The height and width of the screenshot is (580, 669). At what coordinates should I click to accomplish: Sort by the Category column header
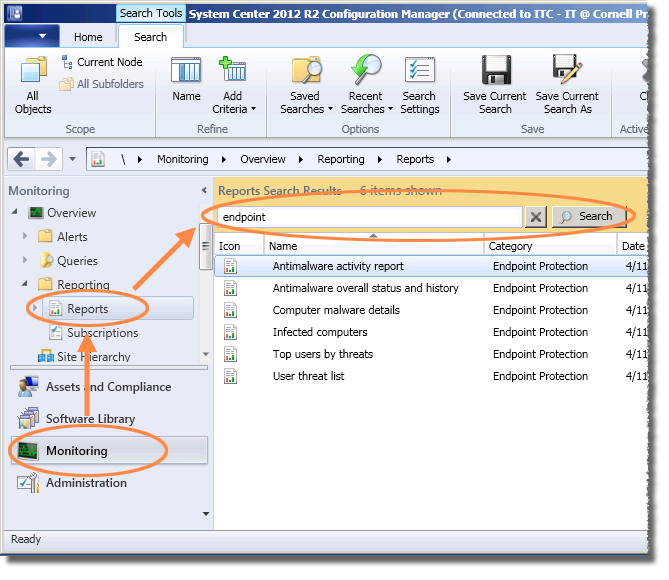pyautogui.click(x=551, y=246)
